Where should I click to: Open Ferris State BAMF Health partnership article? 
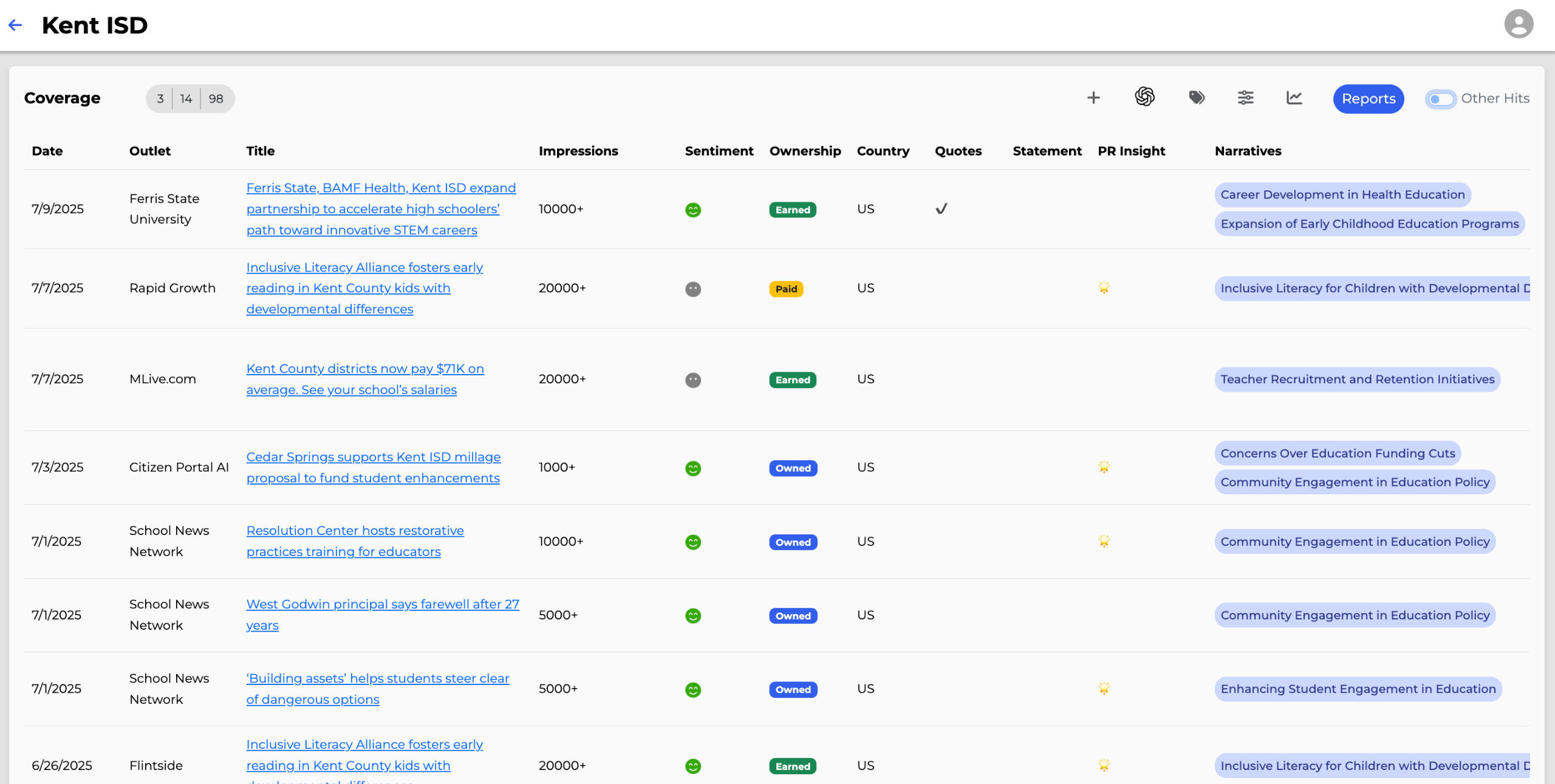pyautogui.click(x=381, y=209)
